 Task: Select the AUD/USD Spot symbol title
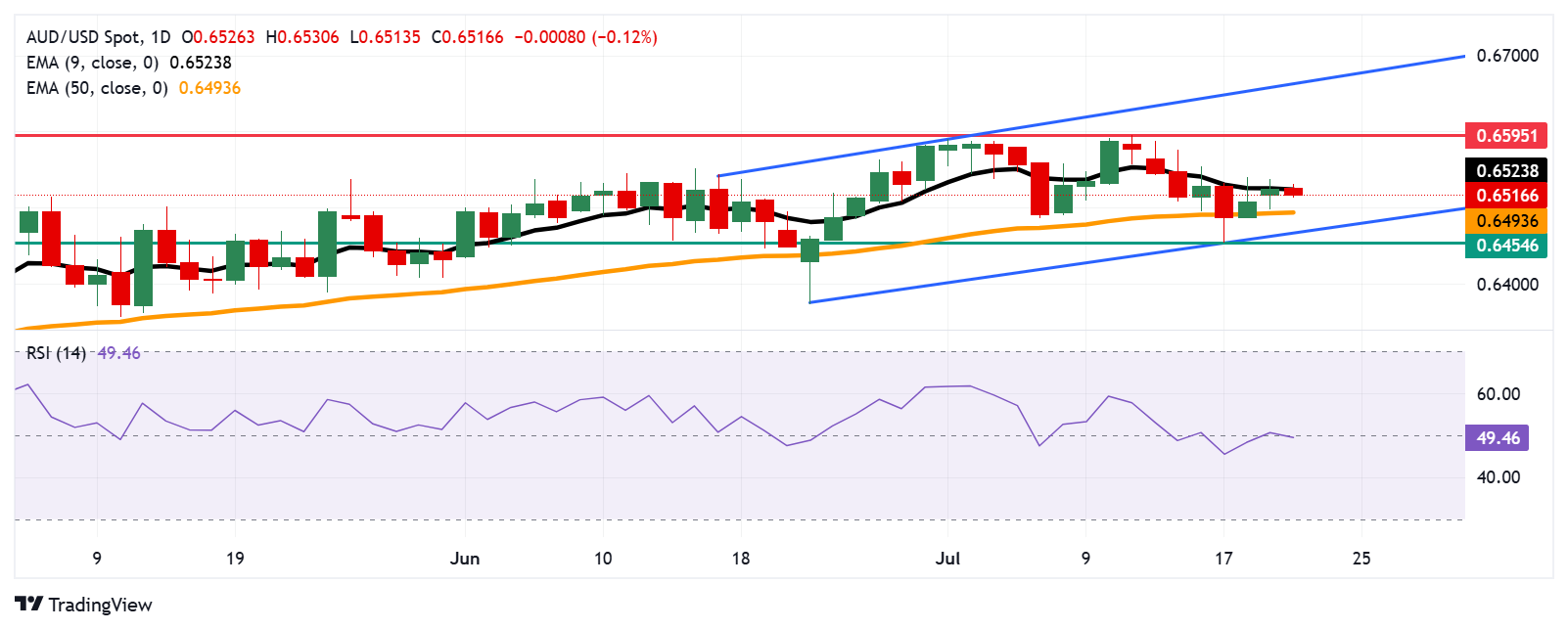pos(98,37)
